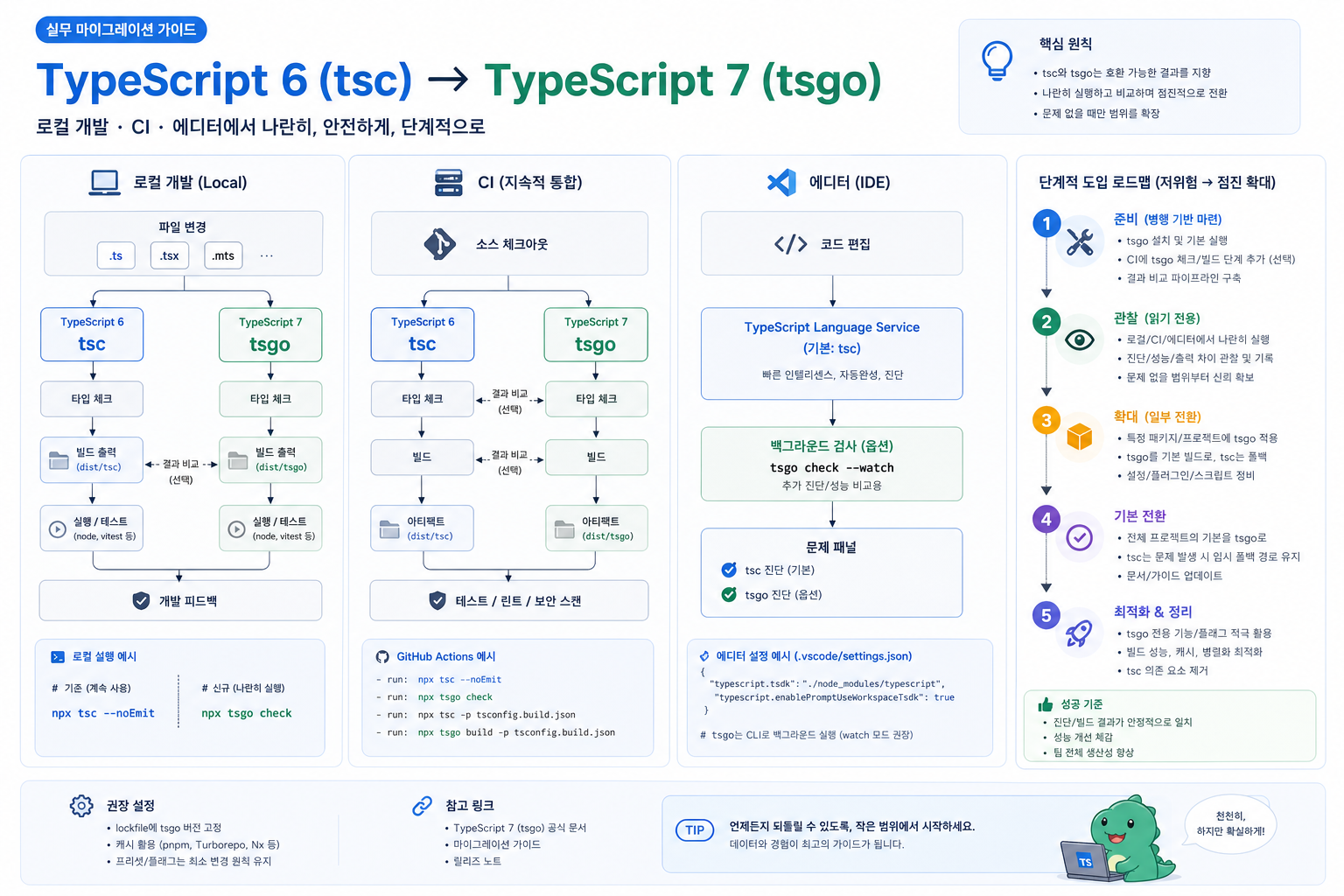
Task: Click the 문제 패널 heading
Action: tap(831, 547)
